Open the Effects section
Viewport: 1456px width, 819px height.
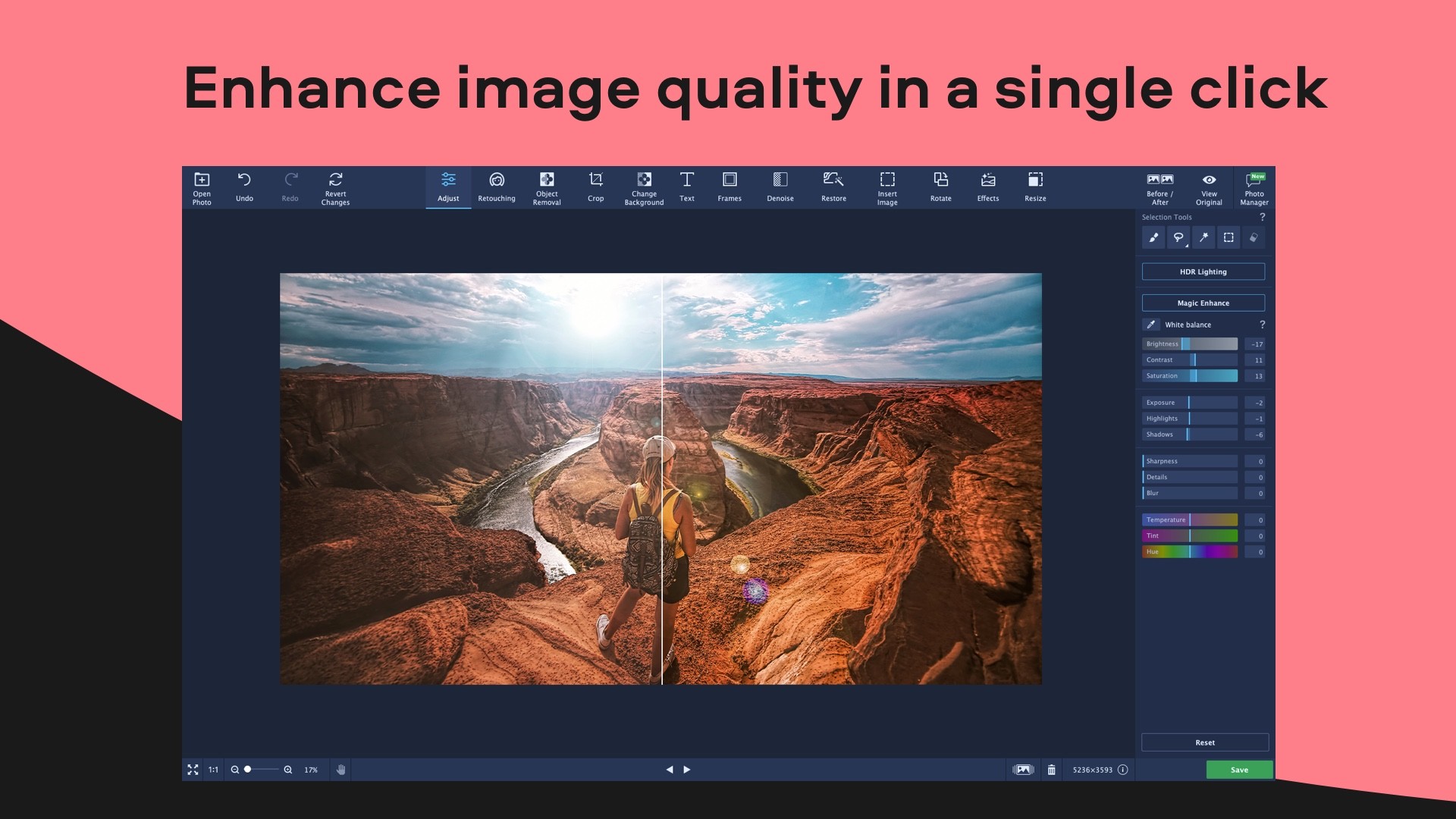coord(987,187)
